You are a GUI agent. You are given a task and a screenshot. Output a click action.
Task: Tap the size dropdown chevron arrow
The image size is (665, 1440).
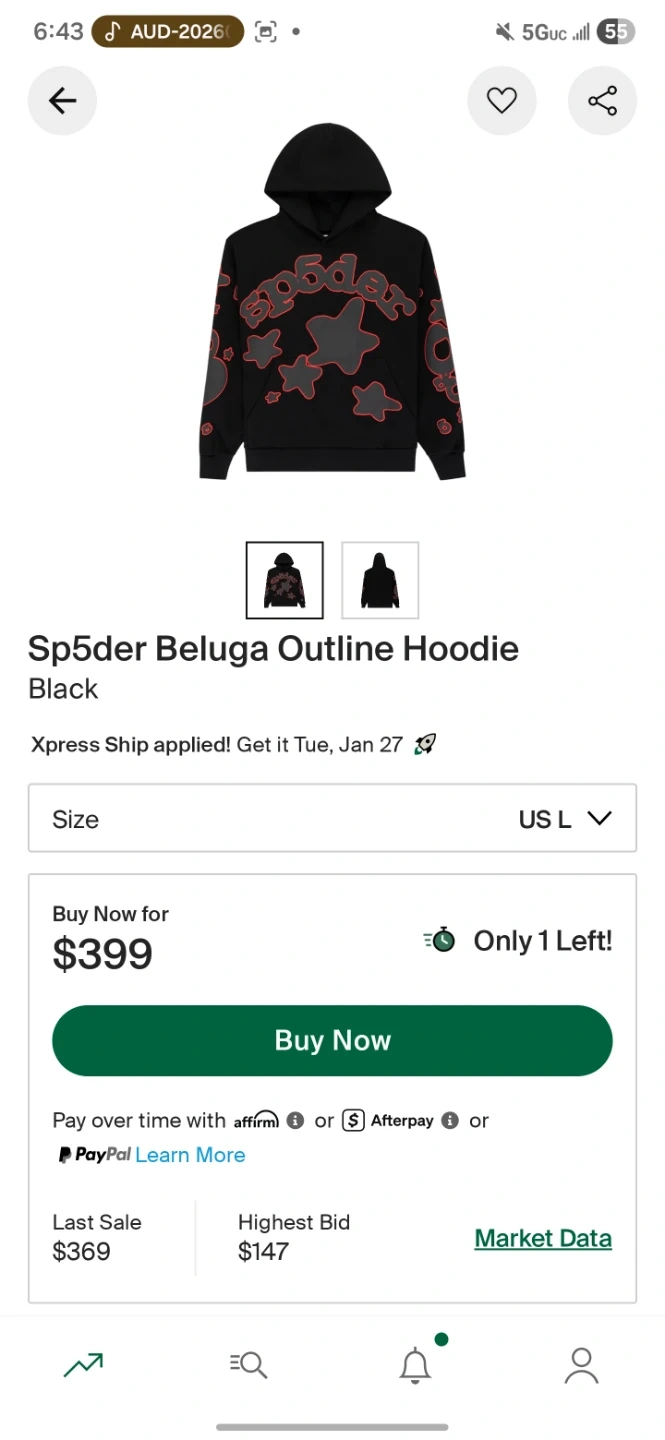(599, 818)
